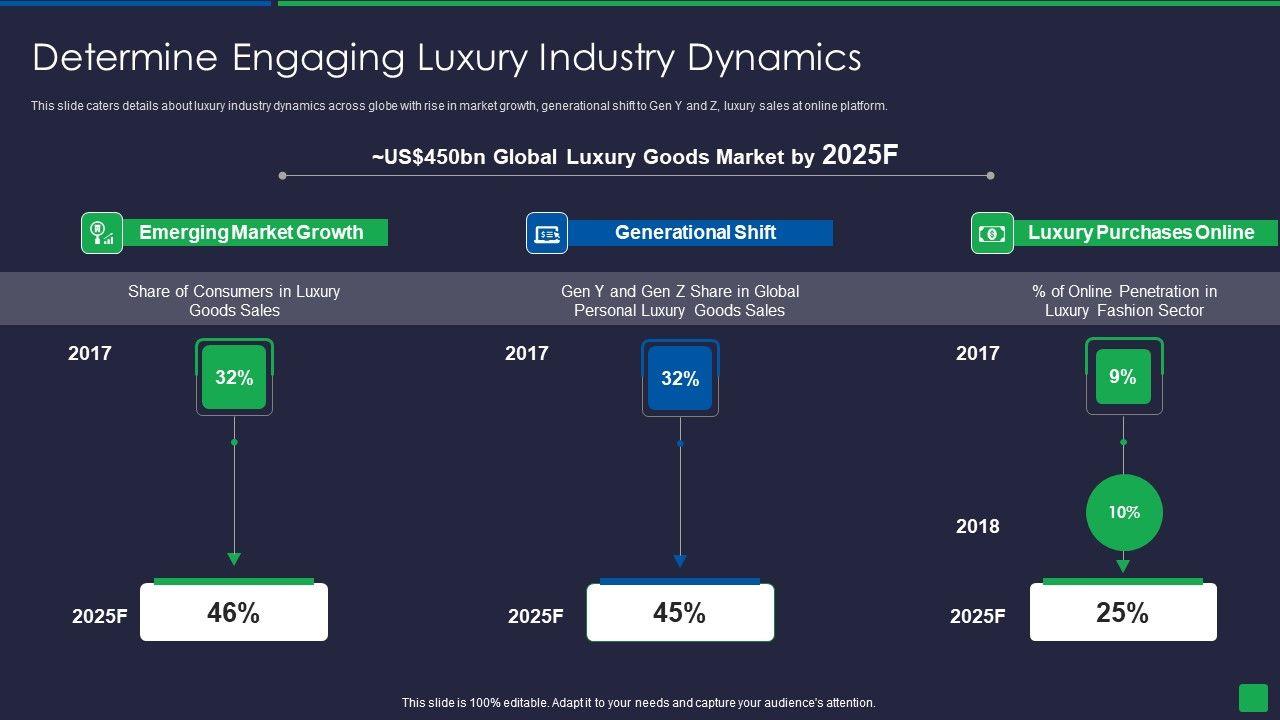Screen dimensions: 1280x720
Task: Select the 46% forecast box
Action: pyautogui.click(x=234, y=613)
